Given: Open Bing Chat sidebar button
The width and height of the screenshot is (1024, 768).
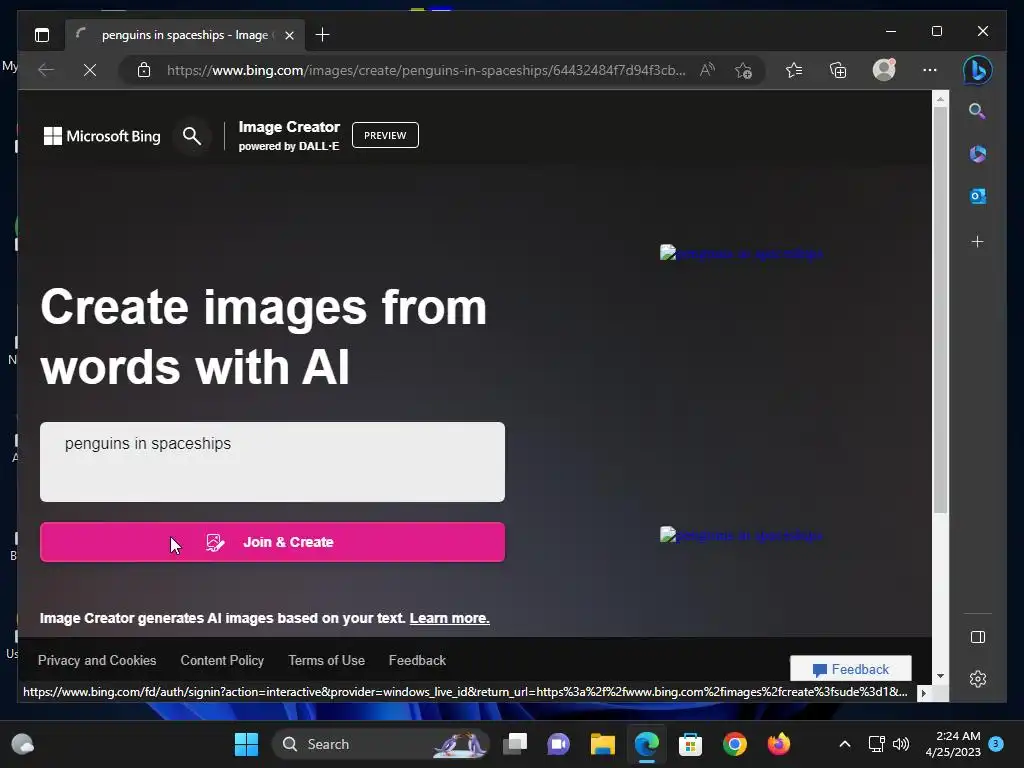Looking at the screenshot, I should pyautogui.click(x=978, y=70).
